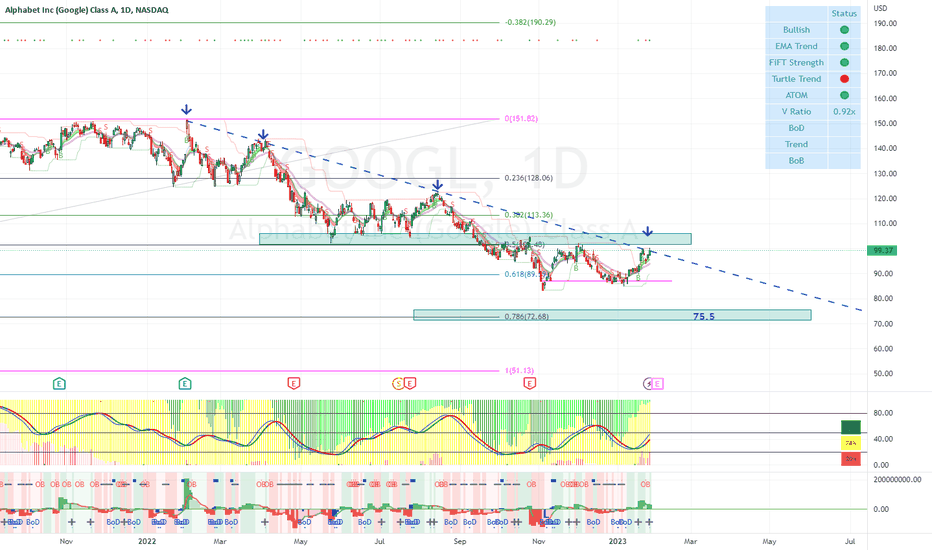The width and height of the screenshot is (932, 550).
Task: Click the first green earnings E marker near Nov 2021
Action: click(59, 384)
